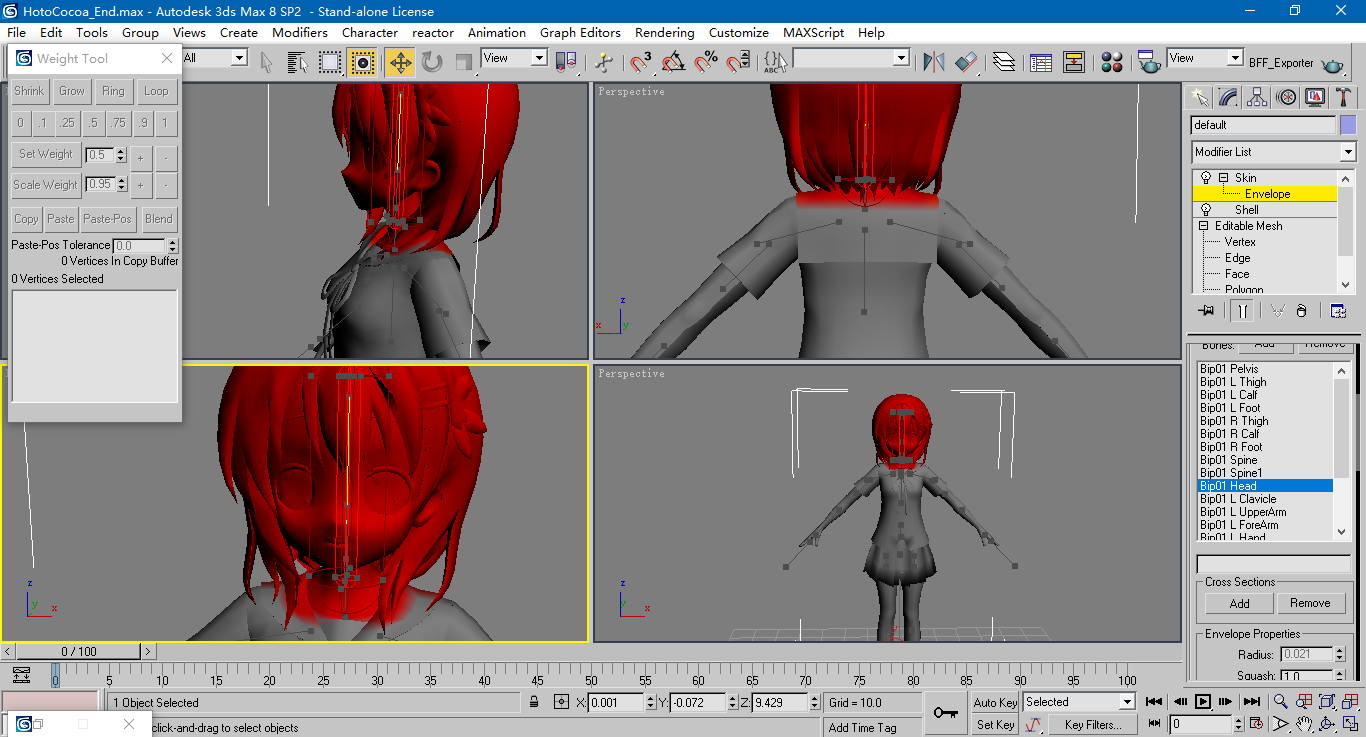This screenshot has width=1366, height=737.
Task: Open the Layer Manager from toolbar
Action: (x=1004, y=62)
